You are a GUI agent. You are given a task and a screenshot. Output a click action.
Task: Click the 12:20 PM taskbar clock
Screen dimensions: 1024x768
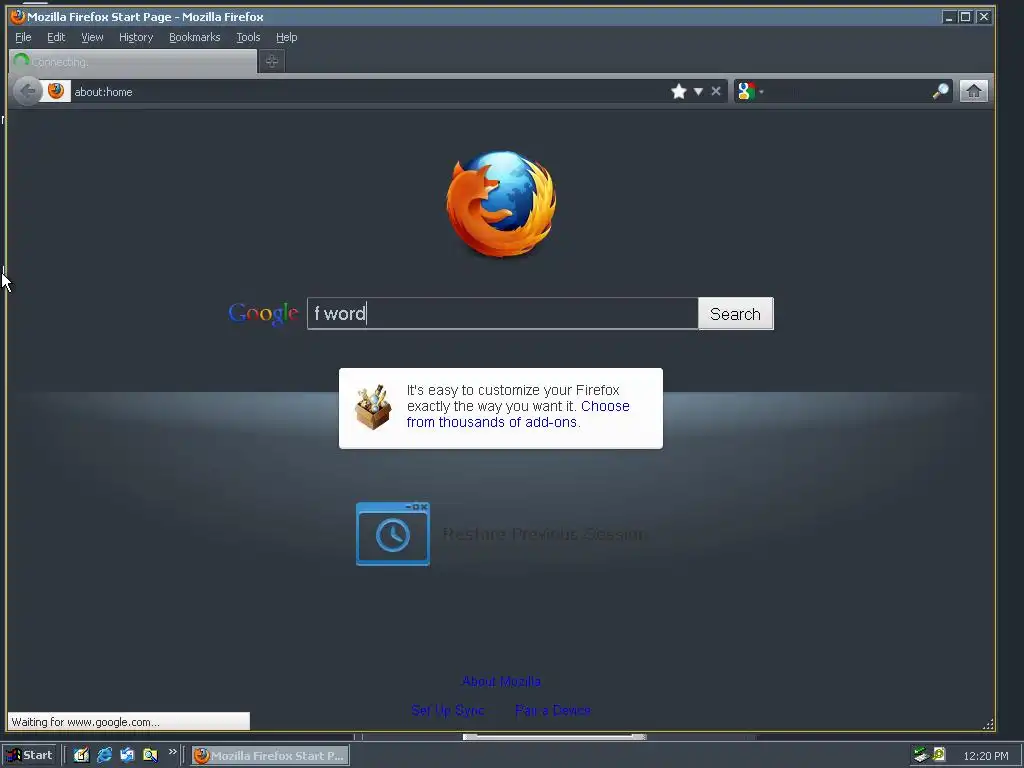click(x=985, y=756)
